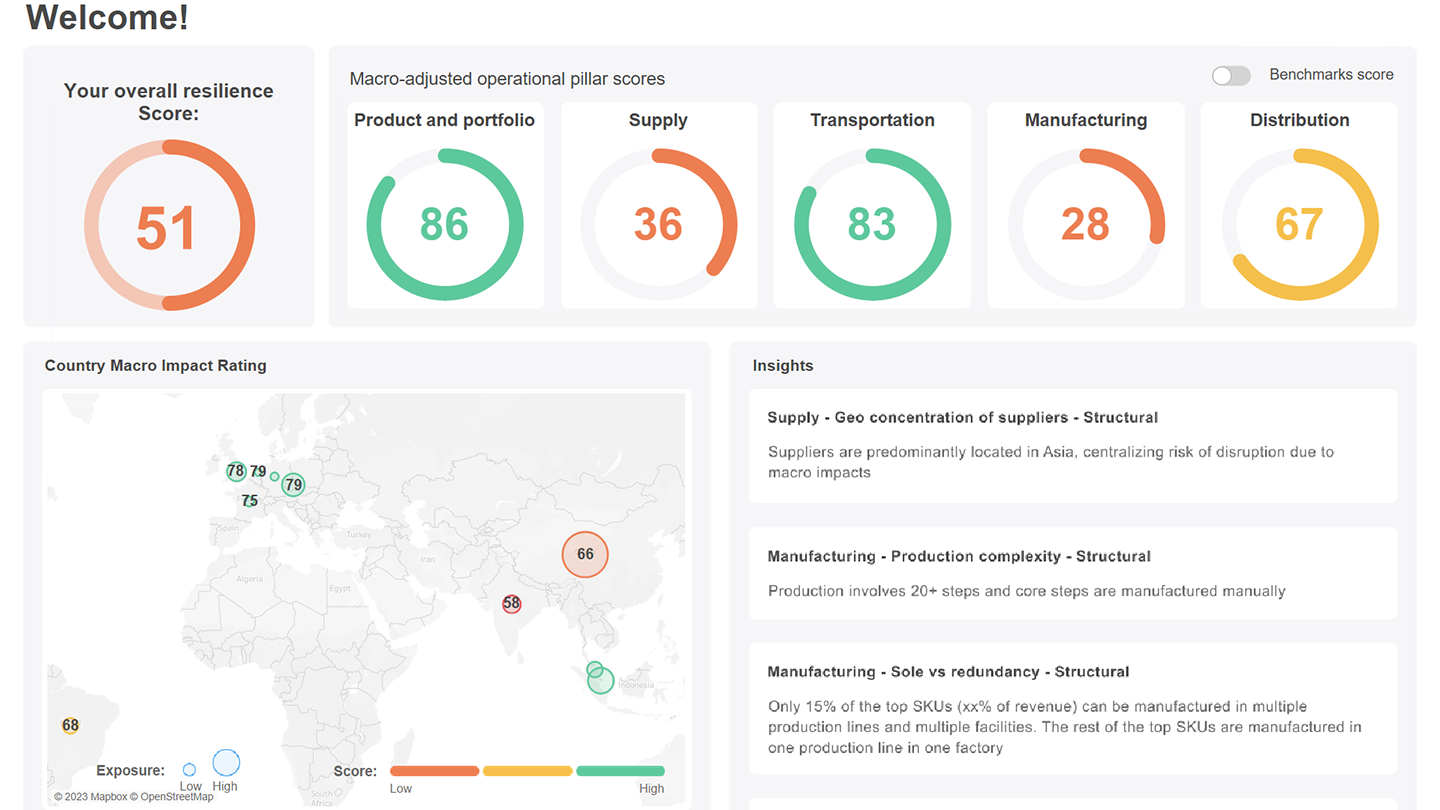1440x810 pixels.
Task: Click the largest green bubble near Indonesia
Action: coord(601,681)
